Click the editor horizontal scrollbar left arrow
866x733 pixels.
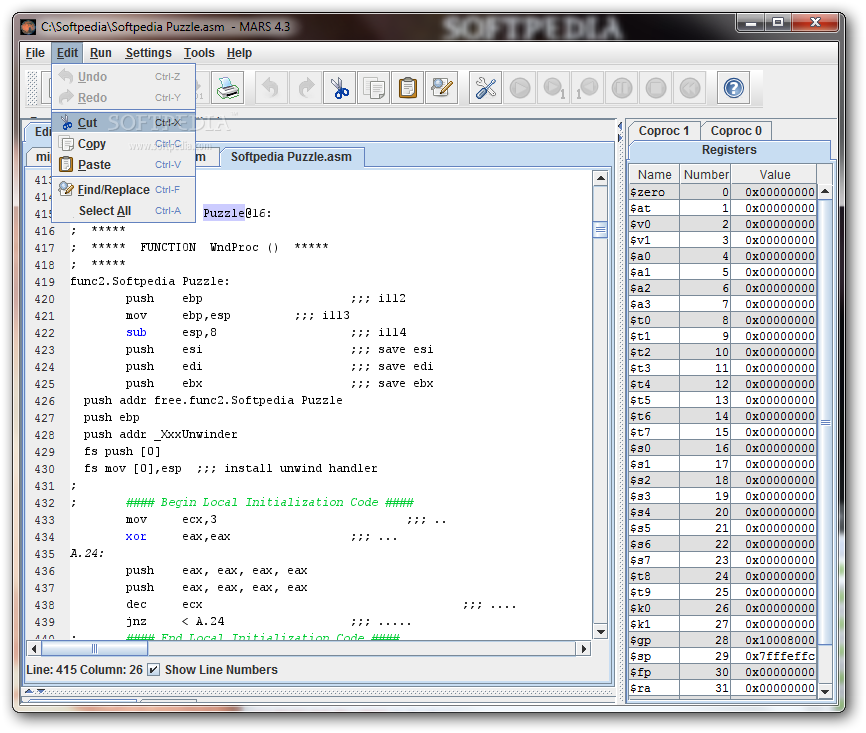[34, 648]
